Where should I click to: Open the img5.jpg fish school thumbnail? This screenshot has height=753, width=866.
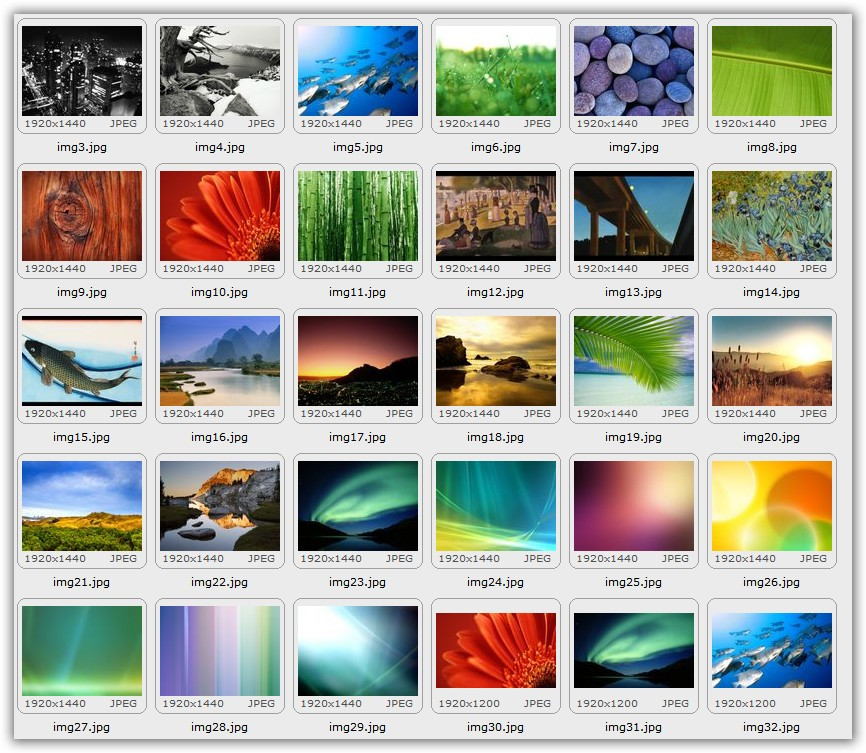click(x=358, y=71)
